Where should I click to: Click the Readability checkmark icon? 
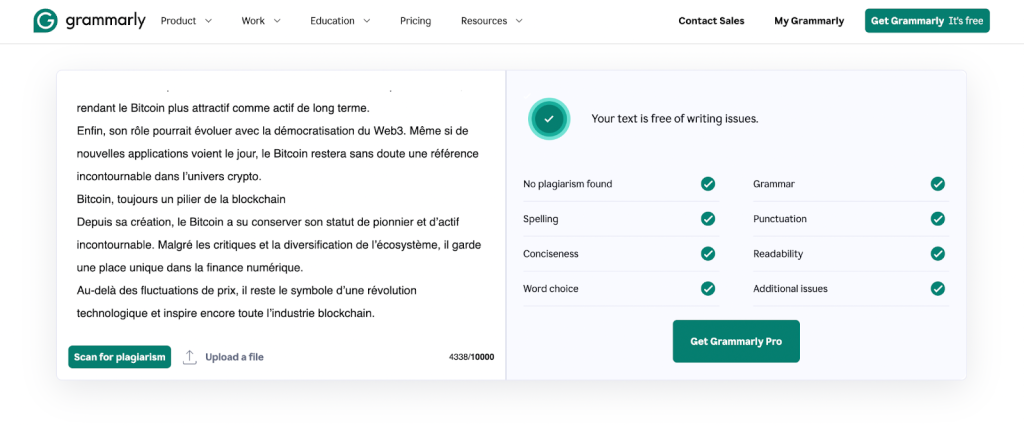click(x=937, y=254)
